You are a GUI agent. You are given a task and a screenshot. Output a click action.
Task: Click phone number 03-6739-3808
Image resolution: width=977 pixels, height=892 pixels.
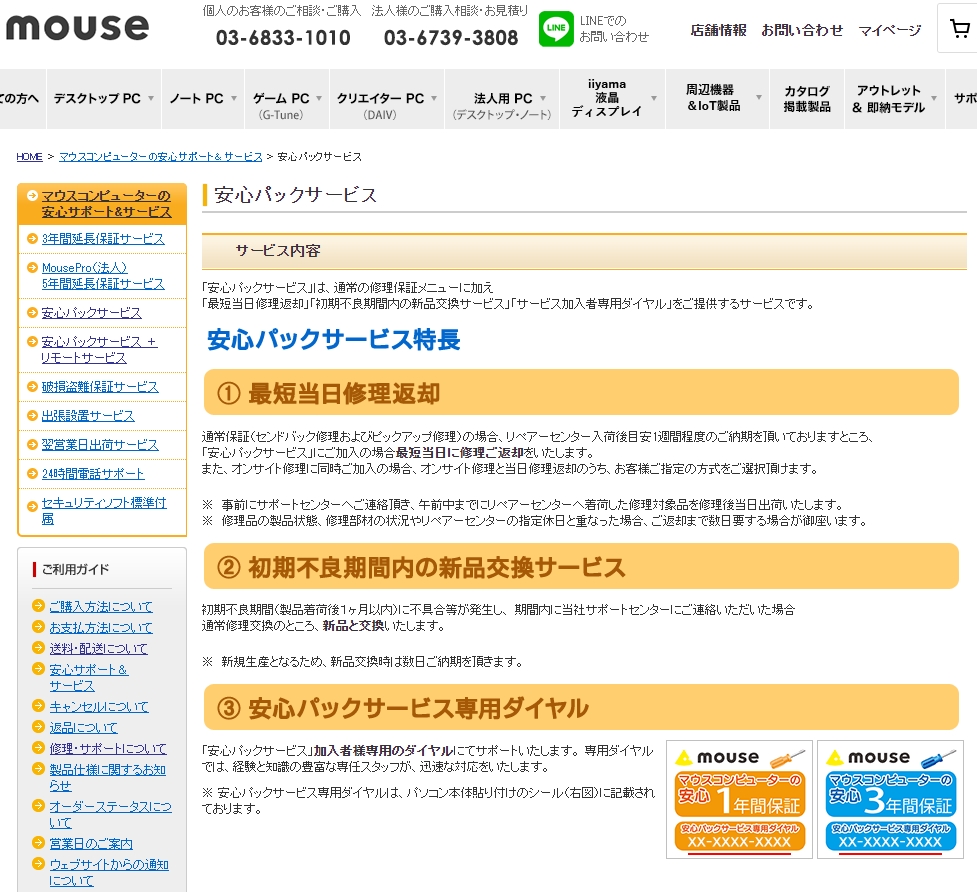point(450,38)
